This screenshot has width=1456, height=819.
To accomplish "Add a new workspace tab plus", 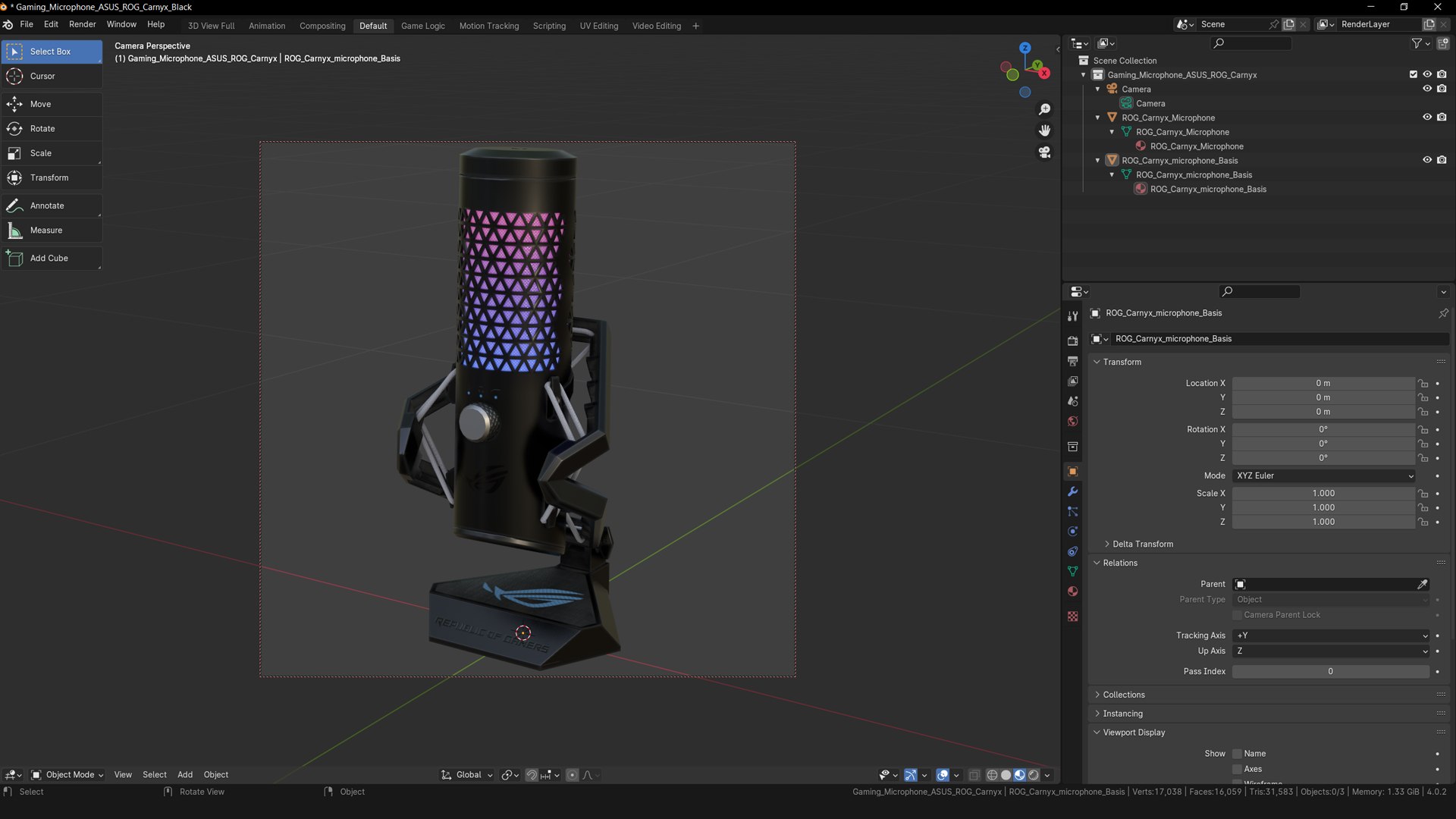I will click(x=695, y=26).
